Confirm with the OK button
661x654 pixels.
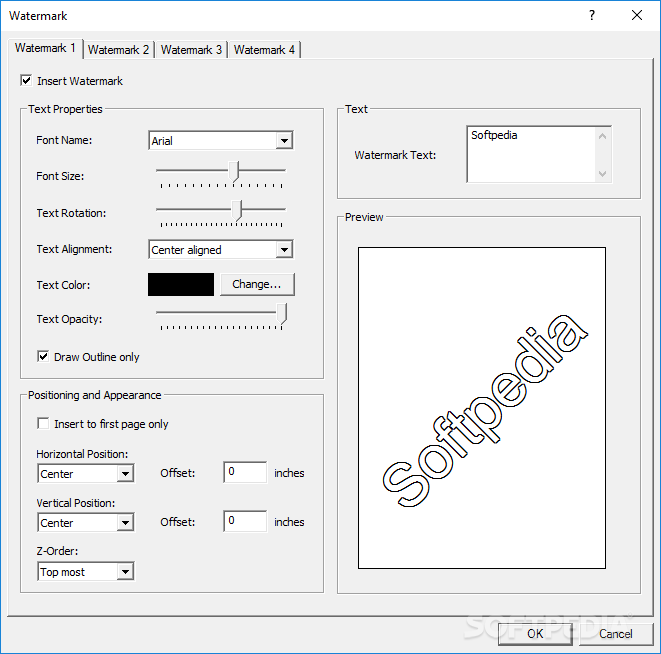[535, 634]
